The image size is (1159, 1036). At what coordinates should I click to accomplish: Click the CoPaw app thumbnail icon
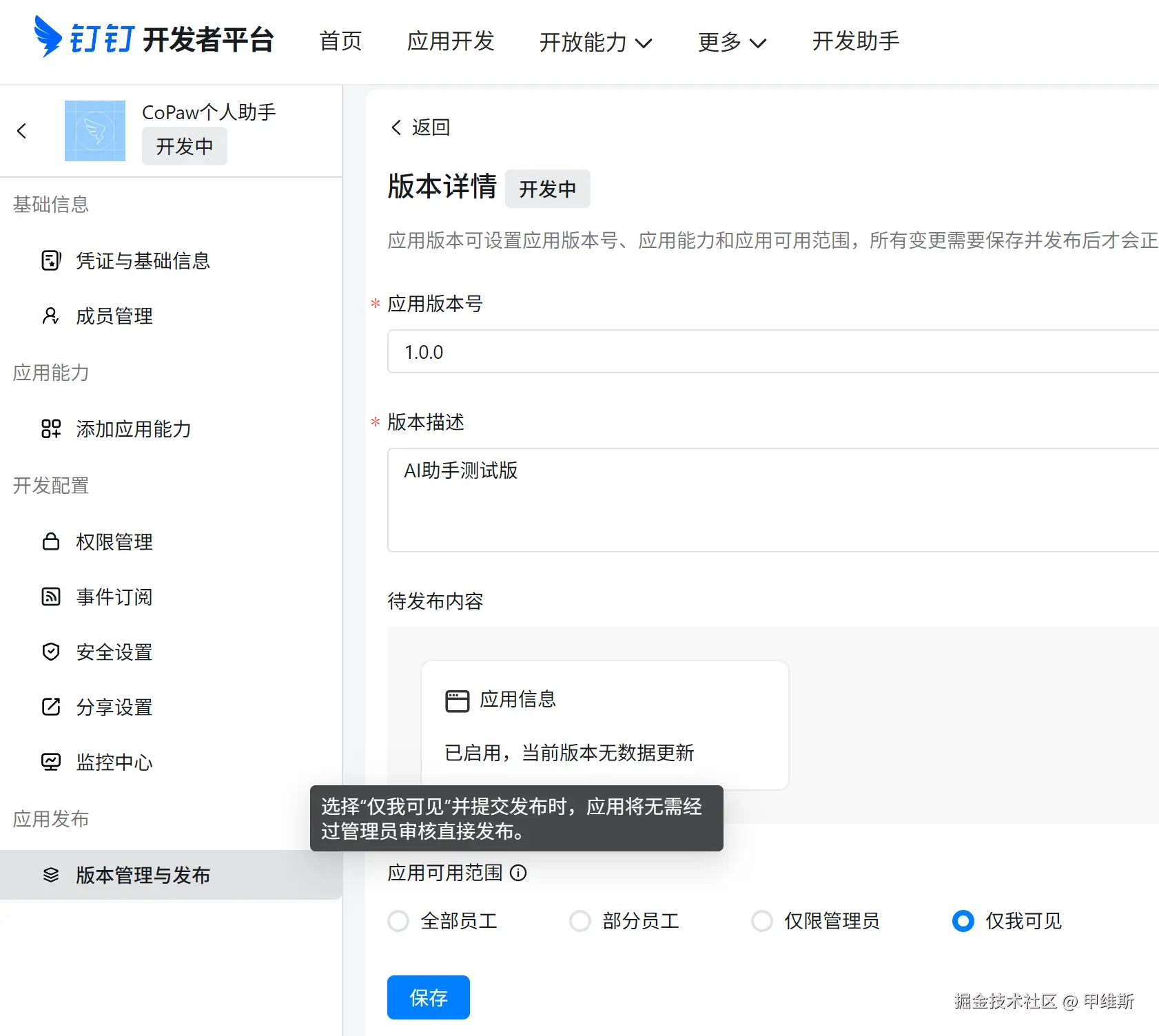[95, 131]
